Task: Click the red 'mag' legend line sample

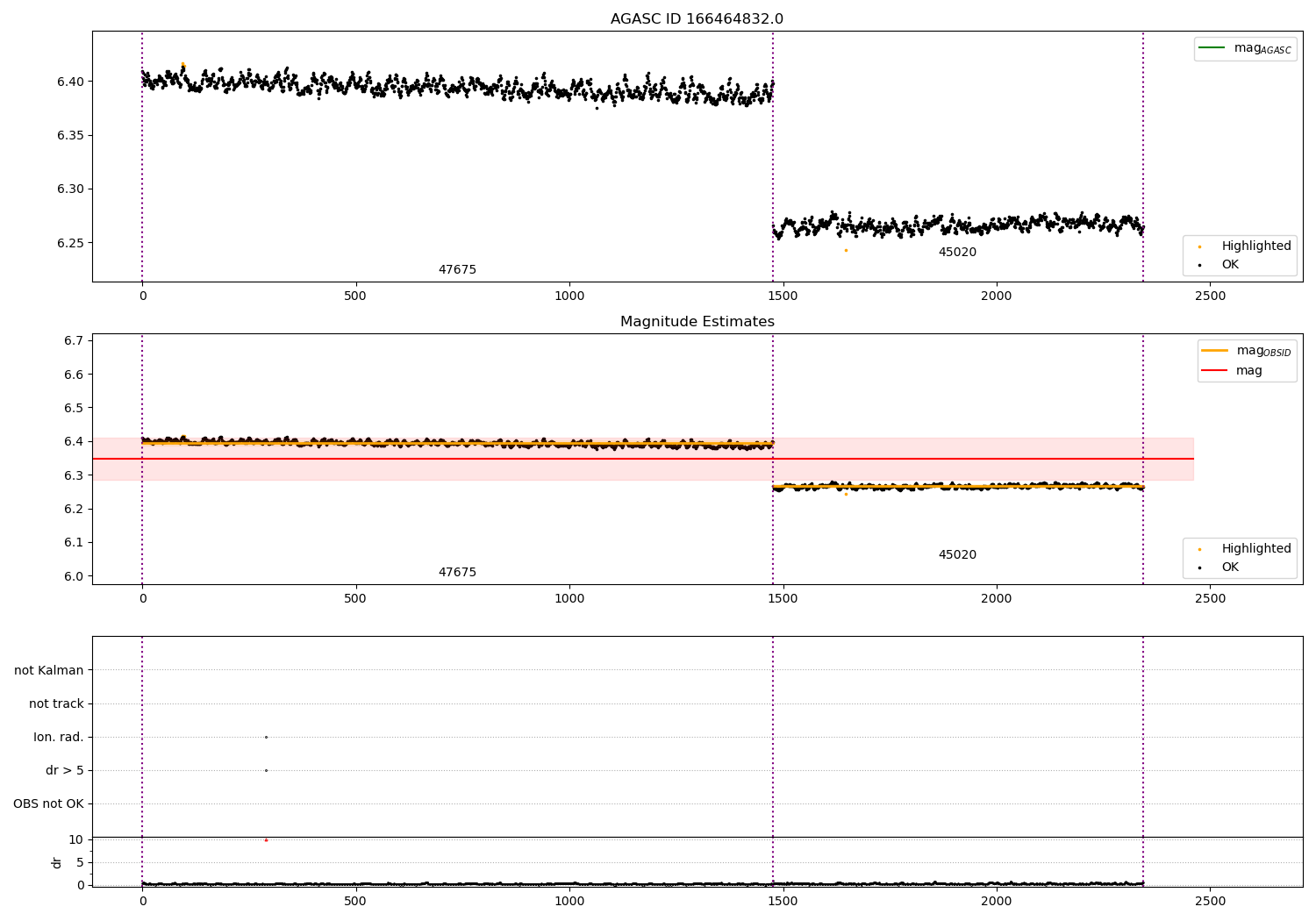Action: [1214, 370]
